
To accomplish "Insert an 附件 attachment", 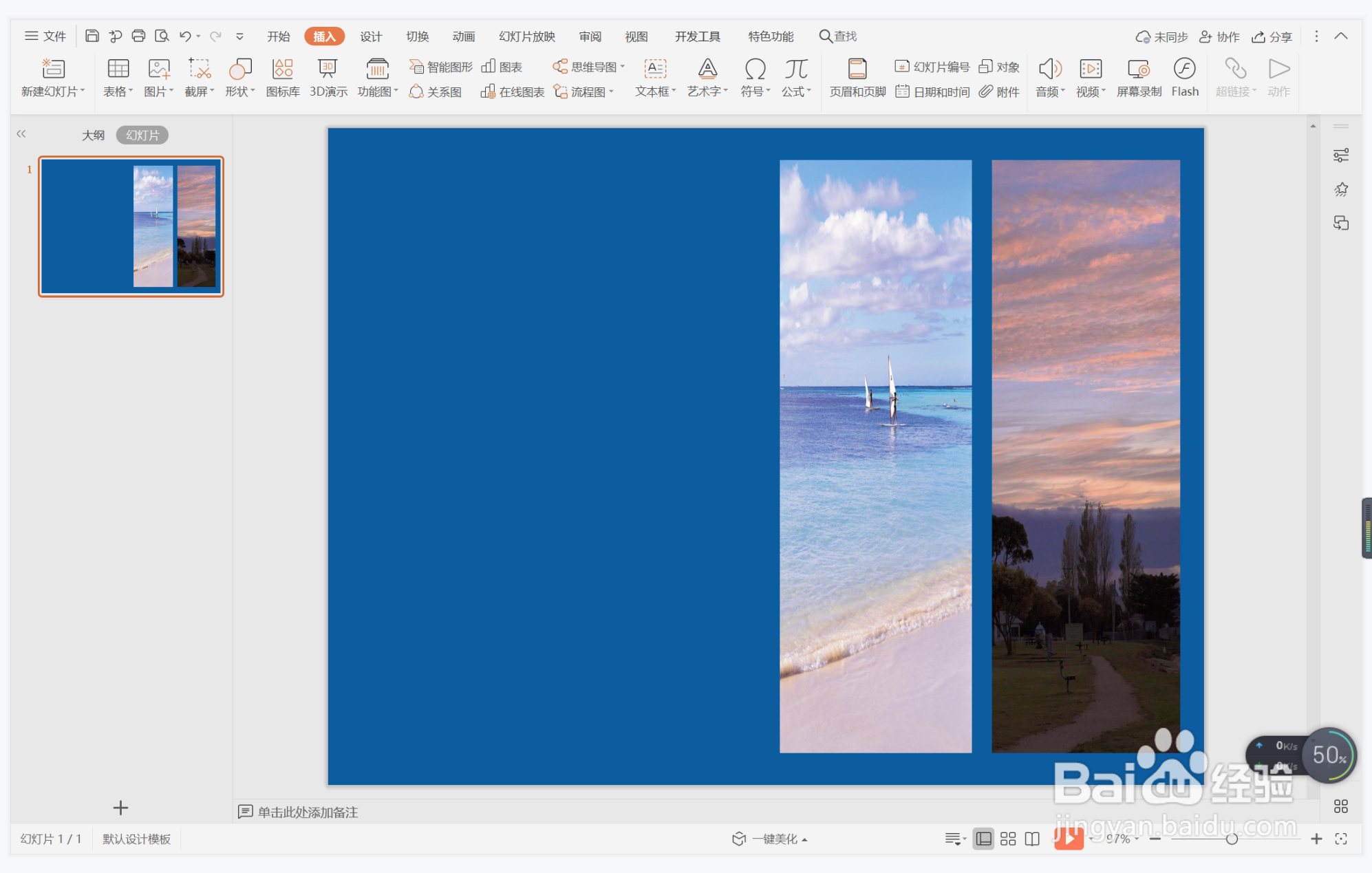I will click(1000, 91).
